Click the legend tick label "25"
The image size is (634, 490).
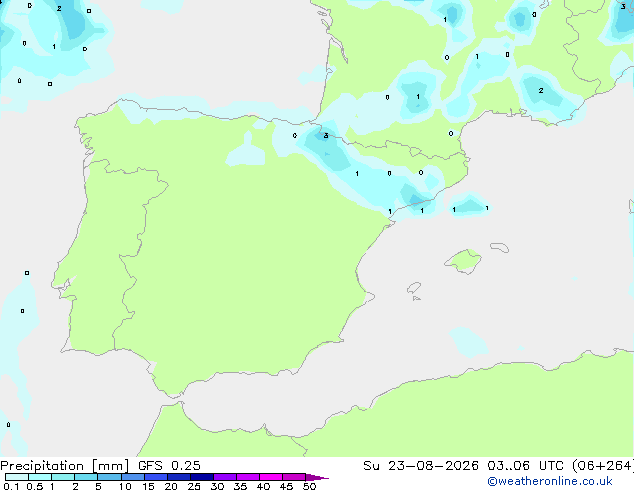coord(194,486)
